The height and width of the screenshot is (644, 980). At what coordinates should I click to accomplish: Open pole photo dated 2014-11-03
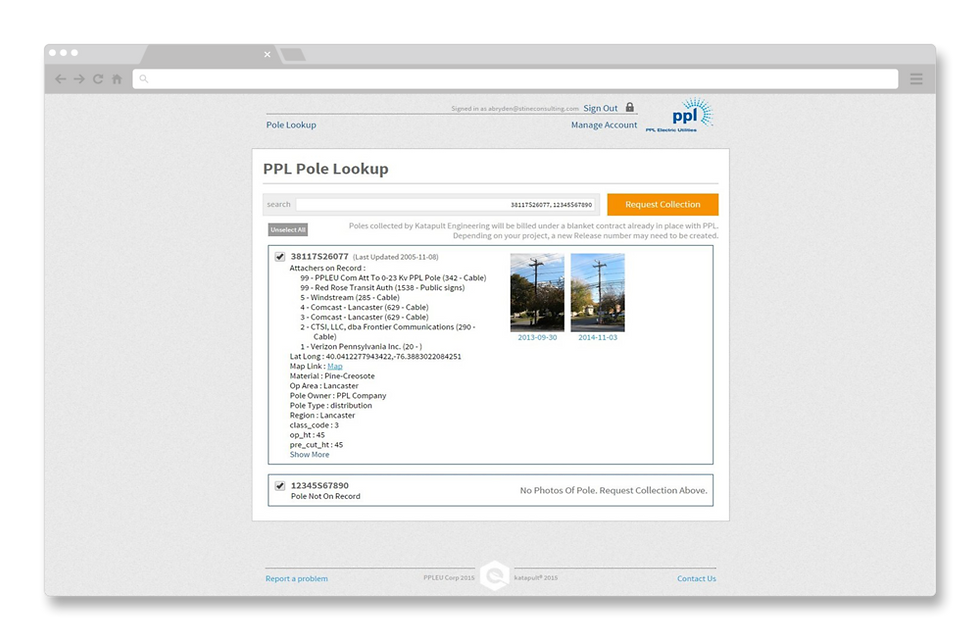pyautogui.click(x=598, y=292)
